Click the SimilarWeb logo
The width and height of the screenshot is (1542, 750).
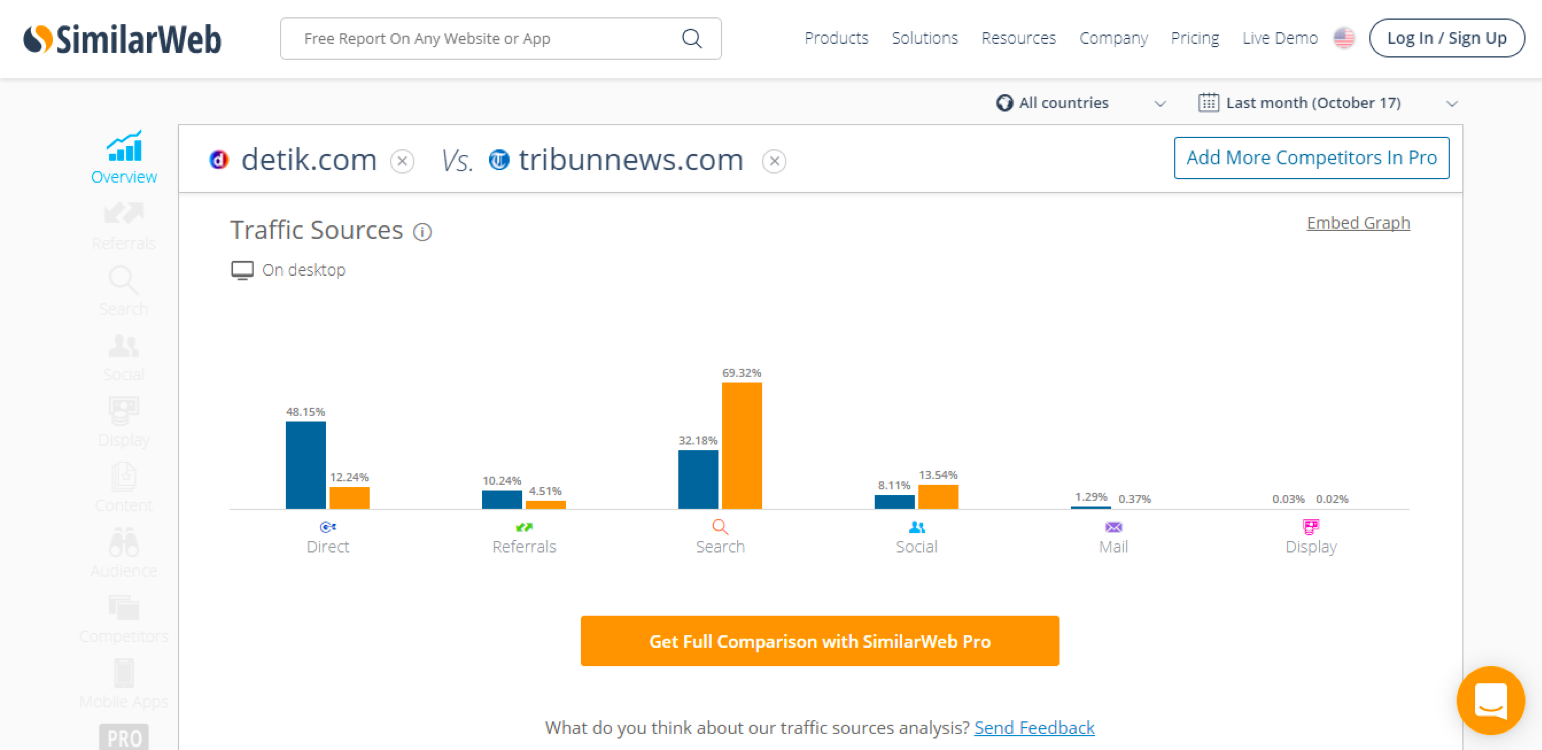coord(122,39)
